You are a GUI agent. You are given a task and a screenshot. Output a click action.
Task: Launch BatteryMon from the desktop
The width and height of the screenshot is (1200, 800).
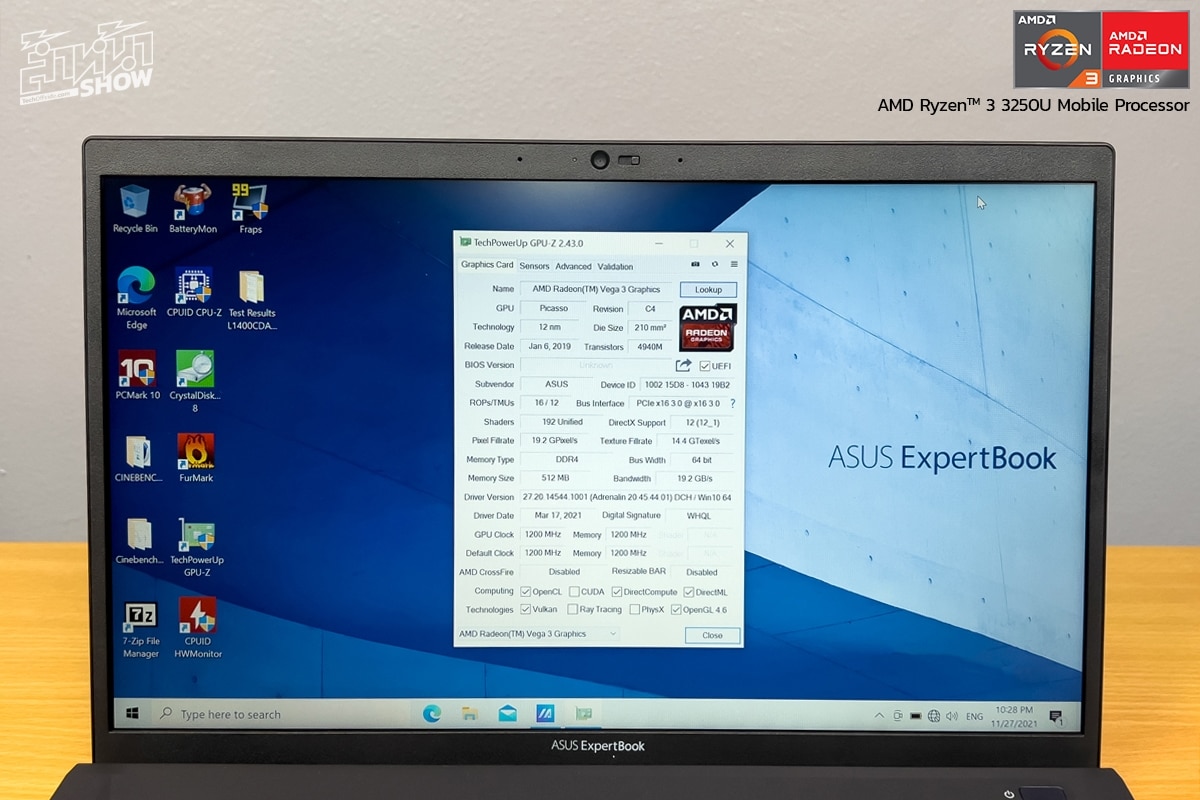coord(192,208)
